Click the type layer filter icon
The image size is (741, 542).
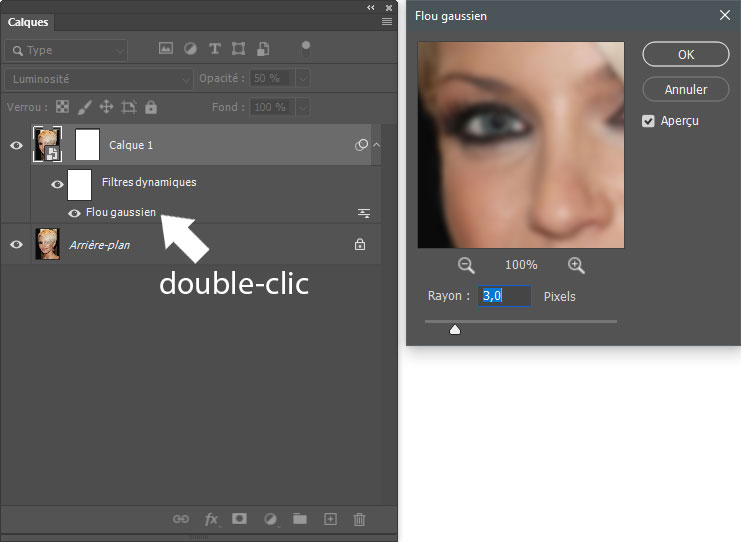[x=214, y=49]
